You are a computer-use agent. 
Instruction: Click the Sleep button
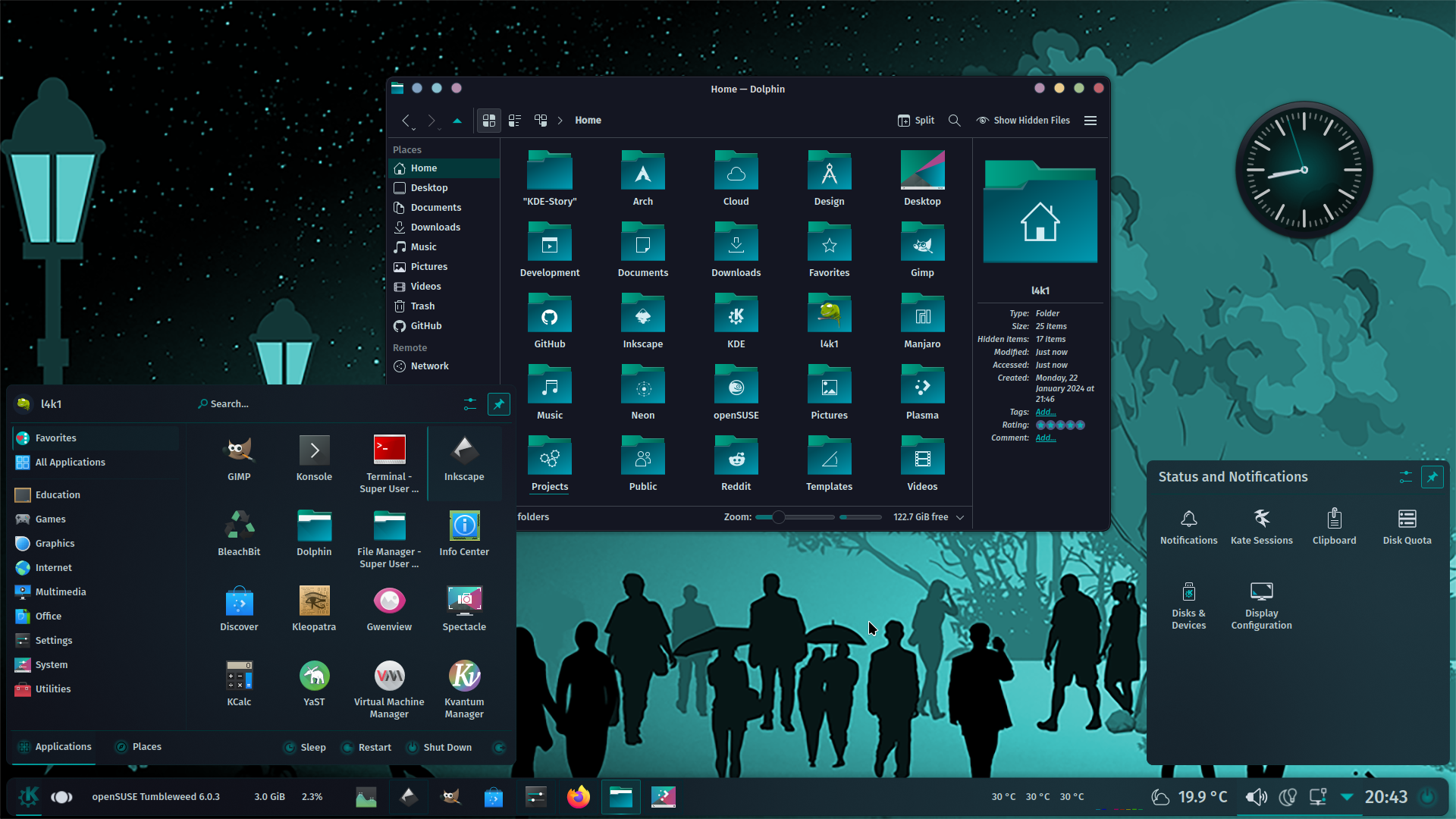(x=304, y=747)
